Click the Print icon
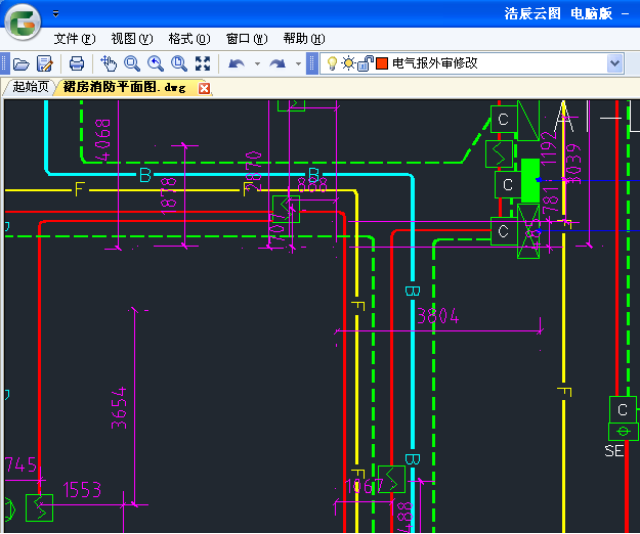Screen dimensions: 640x534 tap(76, 63)
